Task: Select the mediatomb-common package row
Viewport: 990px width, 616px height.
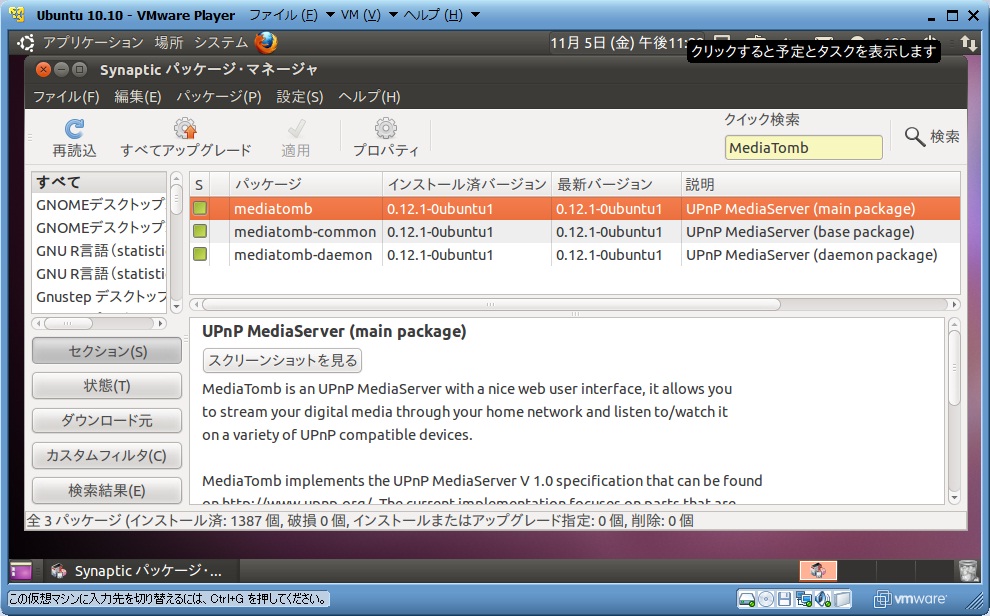Action: (x=575, y=232)
